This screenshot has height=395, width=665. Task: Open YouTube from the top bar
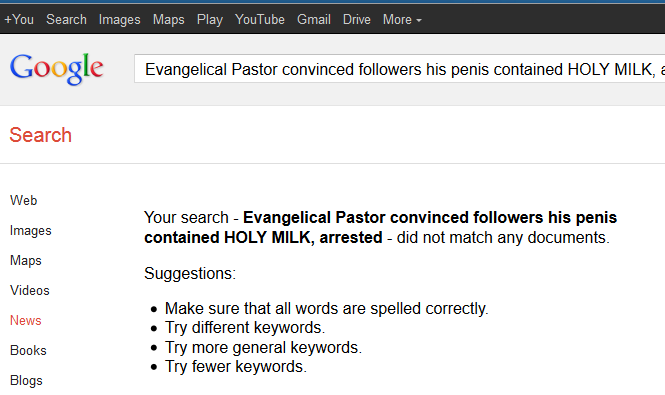260,20
